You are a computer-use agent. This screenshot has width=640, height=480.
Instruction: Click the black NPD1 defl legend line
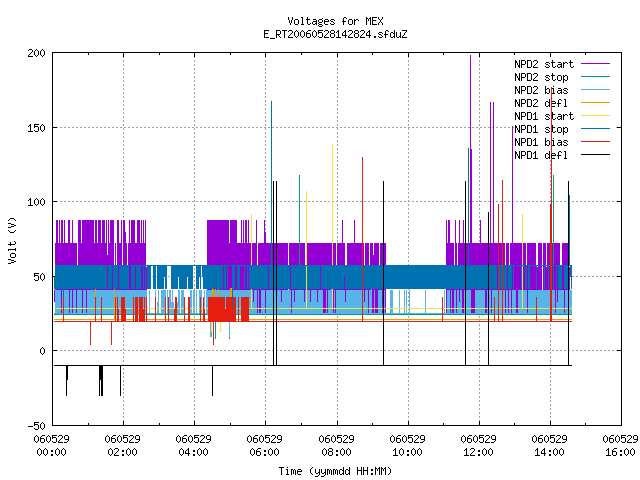point(595,155)
